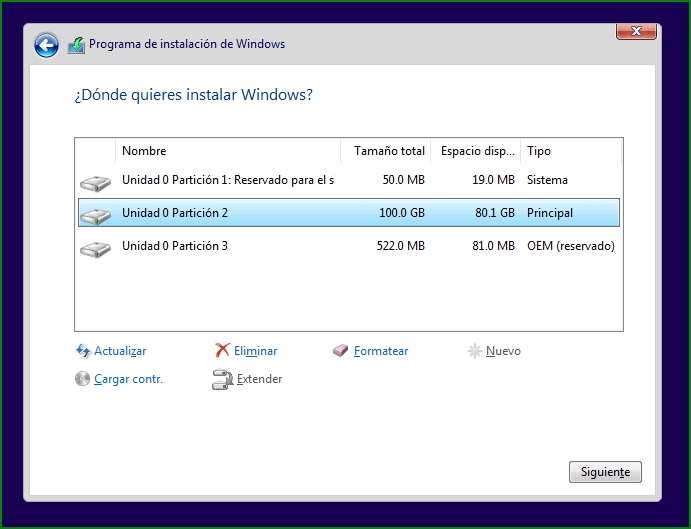Click the Principal type cell
This screenshot has height=529, width=691.
click(x=550, y=213)
